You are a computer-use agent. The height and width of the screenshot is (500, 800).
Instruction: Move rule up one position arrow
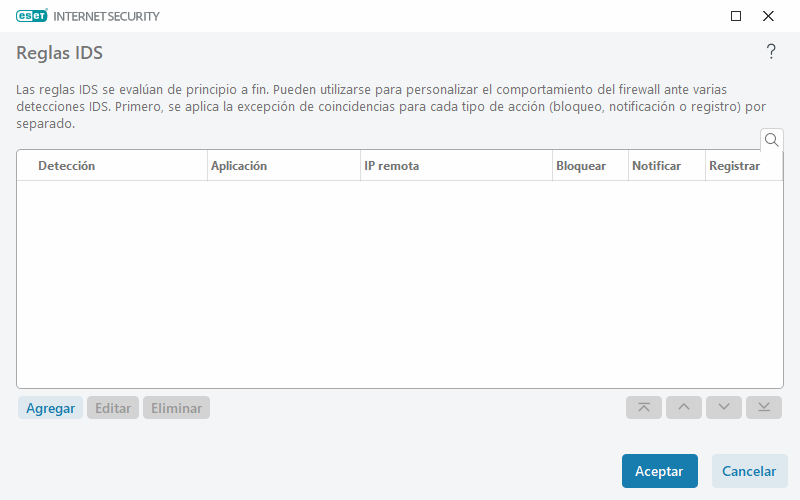[684, 408]
